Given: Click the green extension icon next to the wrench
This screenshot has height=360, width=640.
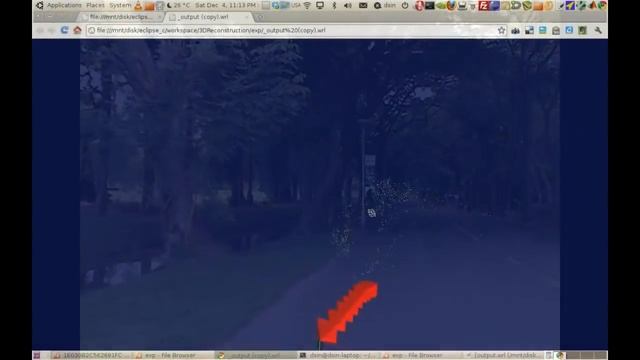Looking at the screenshot, I should pyautogui.click(x=582, y=30).
